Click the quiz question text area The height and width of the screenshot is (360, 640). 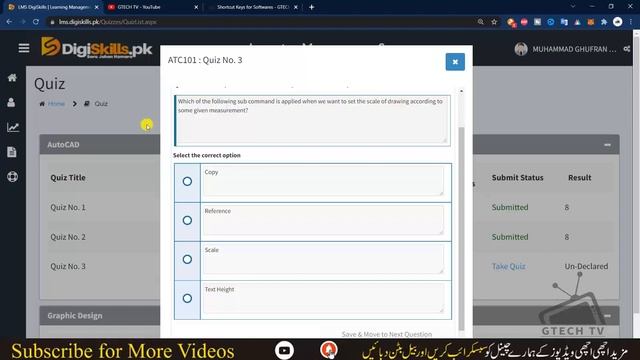(x=312, y=120)
